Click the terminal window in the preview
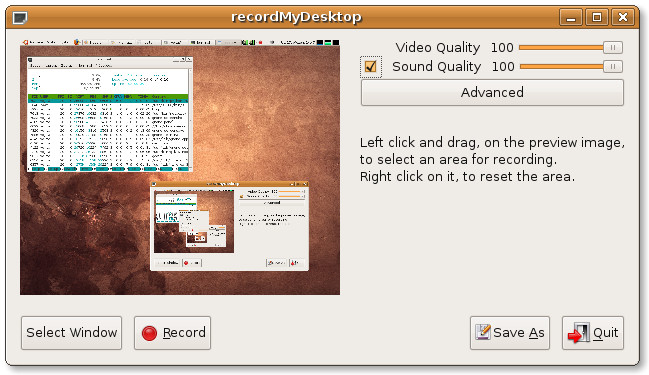The height and width of the screenshot is (375, 649). [110, 114]
